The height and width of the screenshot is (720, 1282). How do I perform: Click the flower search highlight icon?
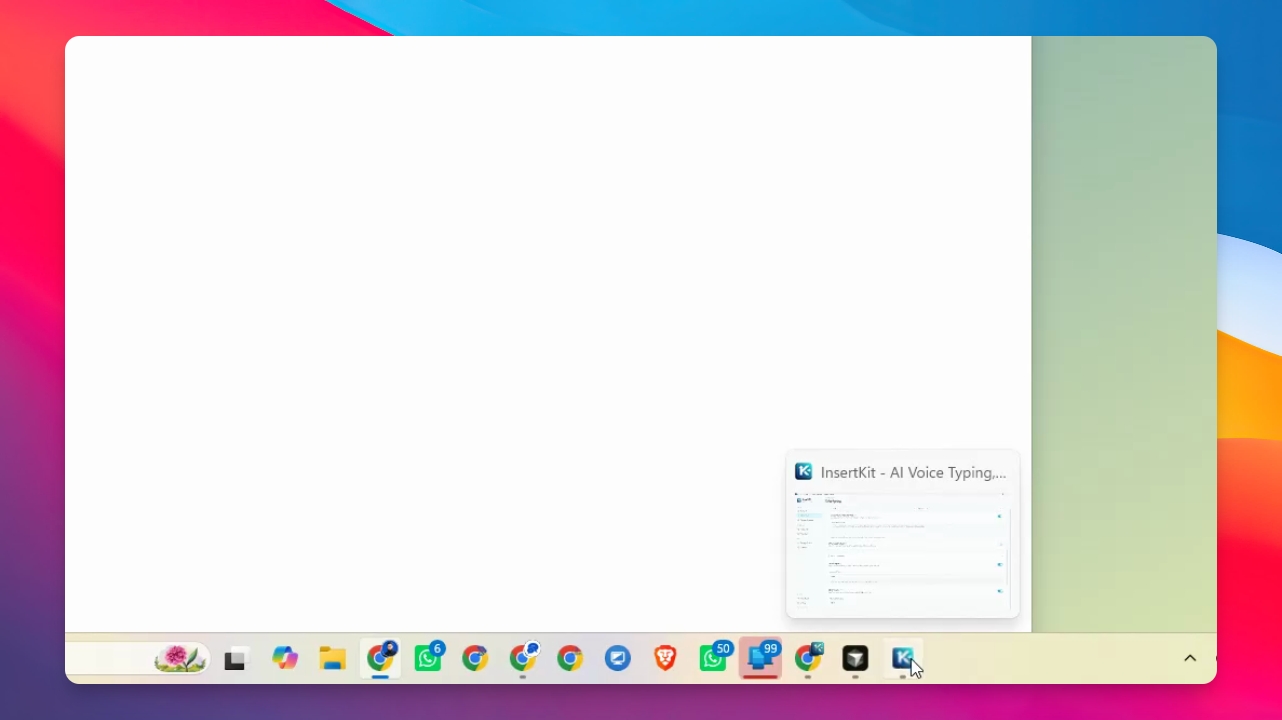[x=180, y=658]
